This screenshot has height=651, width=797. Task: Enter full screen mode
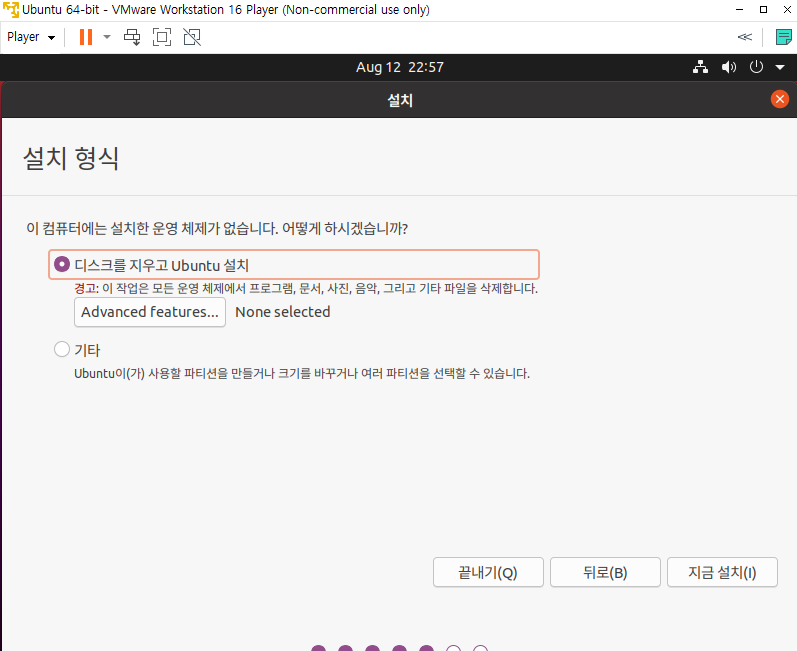click(162, 37)
